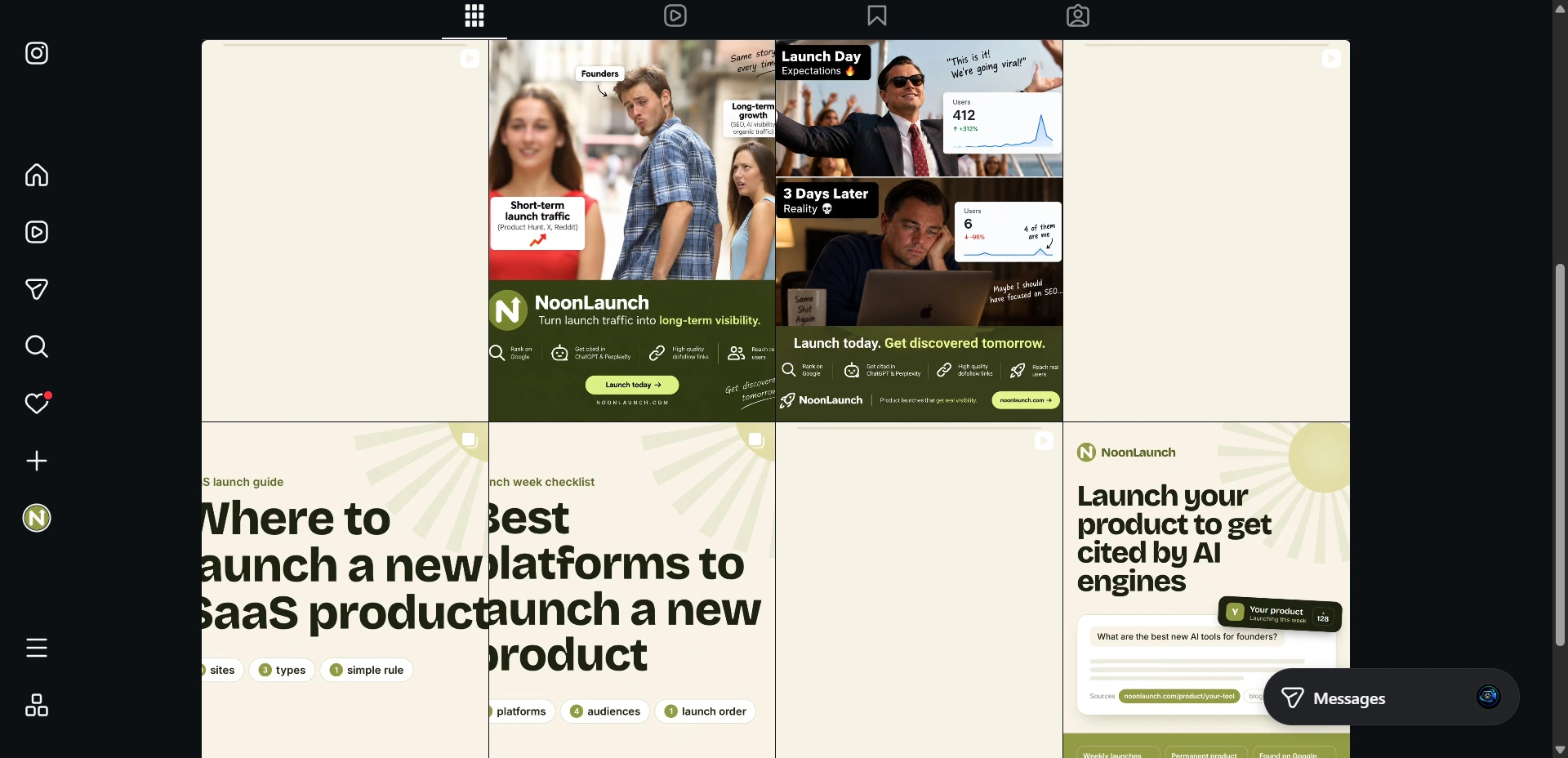1568x758 pixels.
Task: Open the blank reel post in last column
Action: tap(1206, 231)
